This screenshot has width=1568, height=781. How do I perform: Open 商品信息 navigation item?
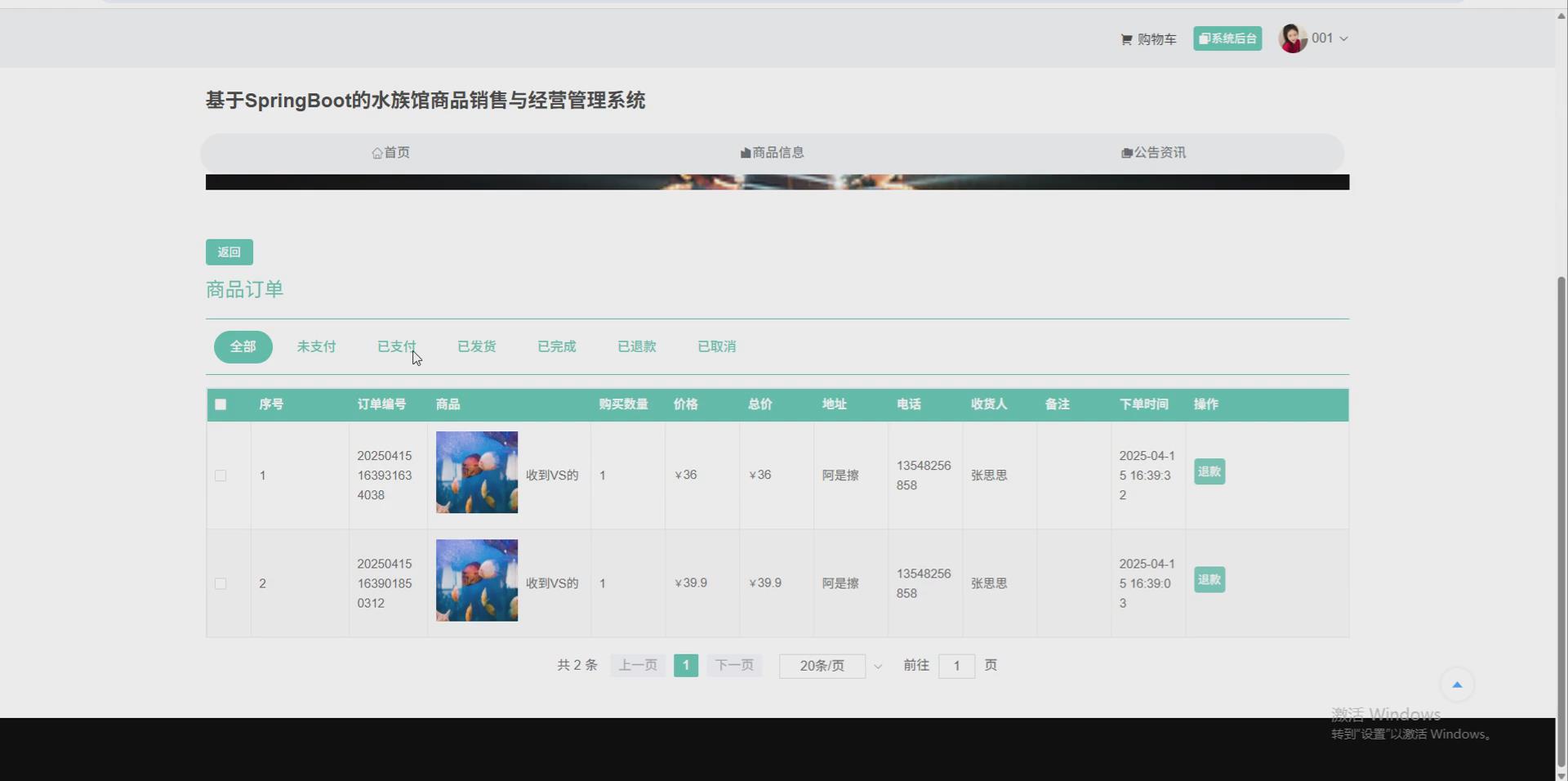point(772,153)
